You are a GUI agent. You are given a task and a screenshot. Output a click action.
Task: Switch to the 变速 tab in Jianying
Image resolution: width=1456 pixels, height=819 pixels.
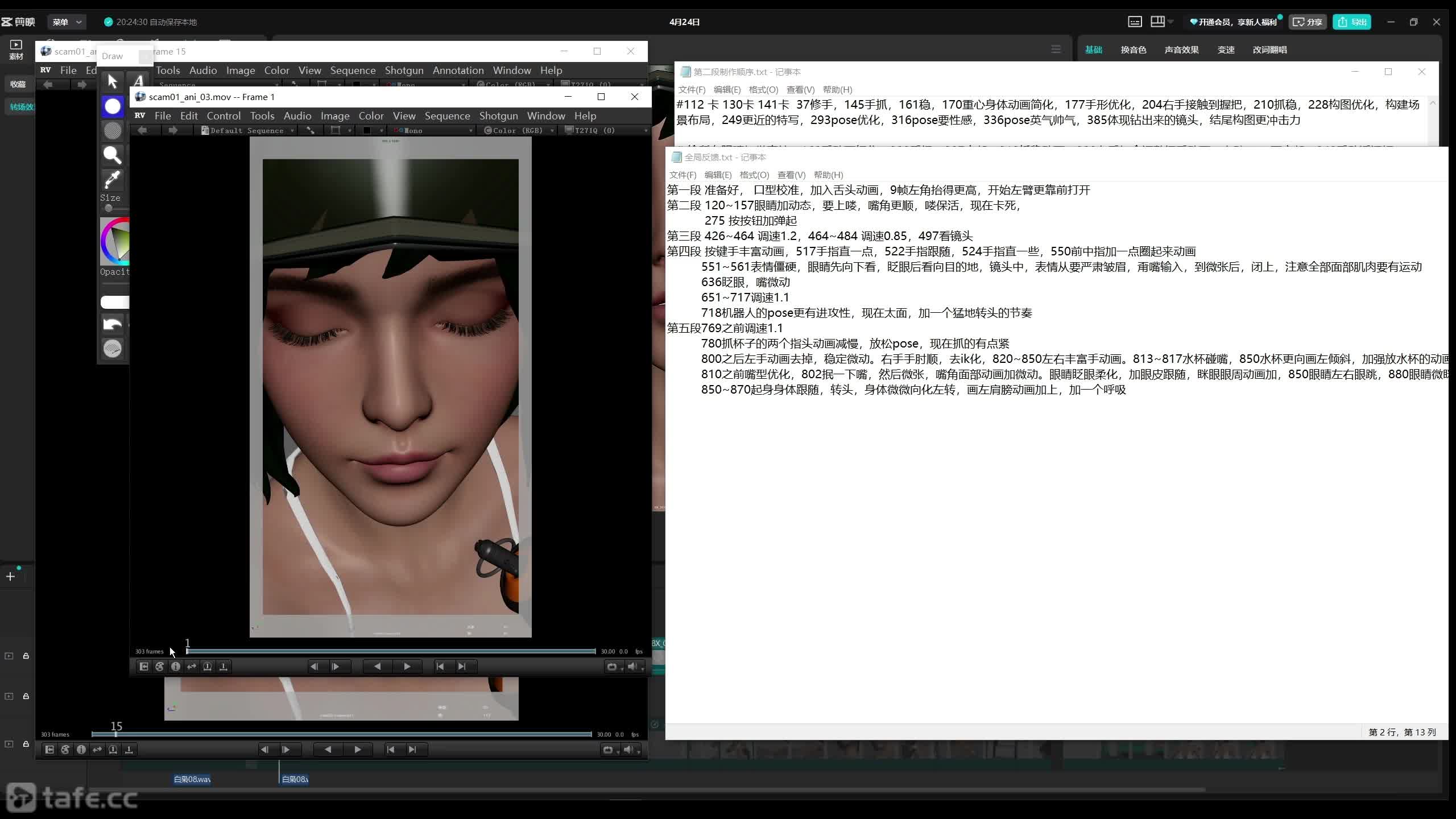(x=1226, y=49)
